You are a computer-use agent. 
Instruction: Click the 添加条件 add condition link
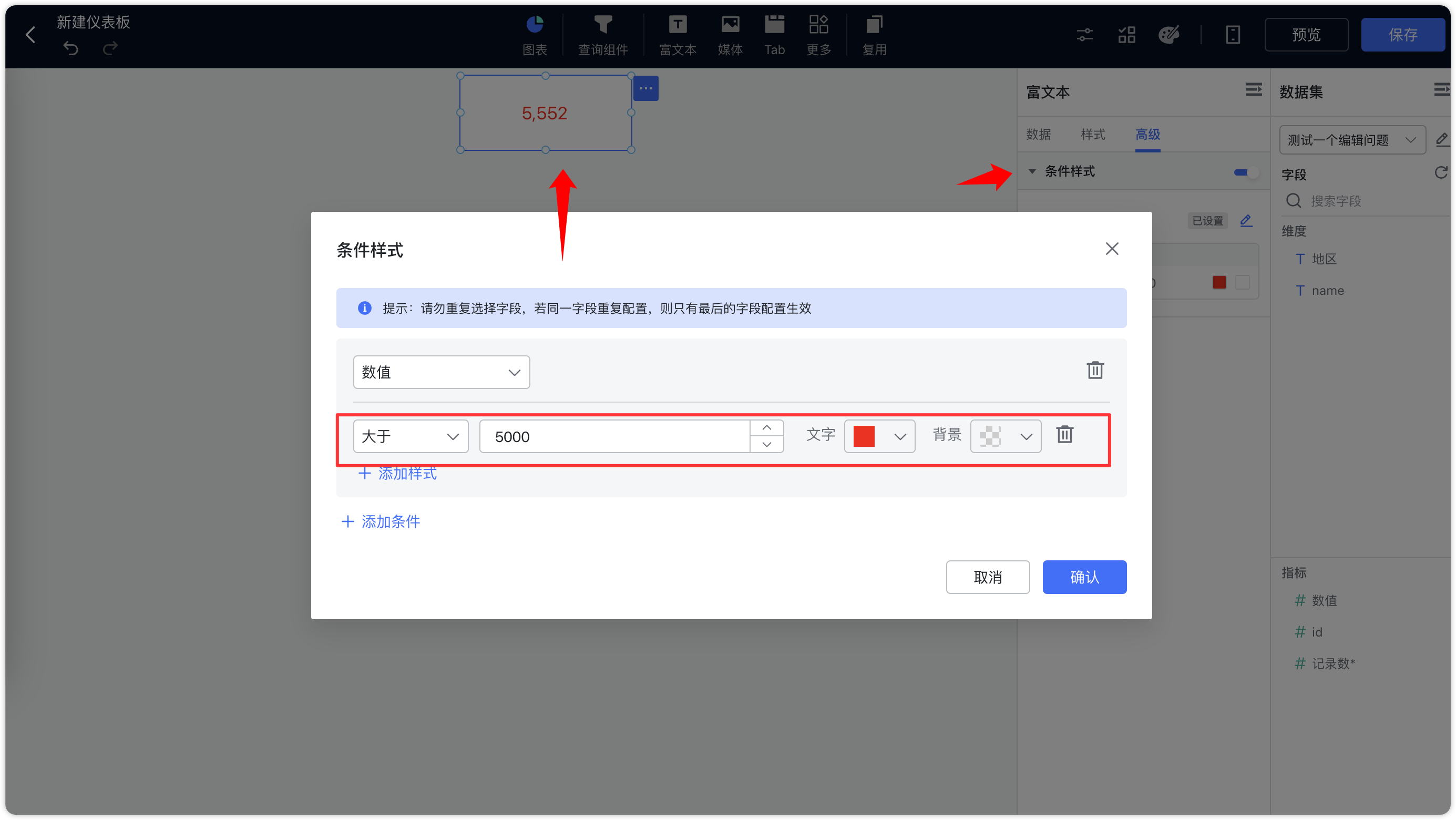(381, 521)
